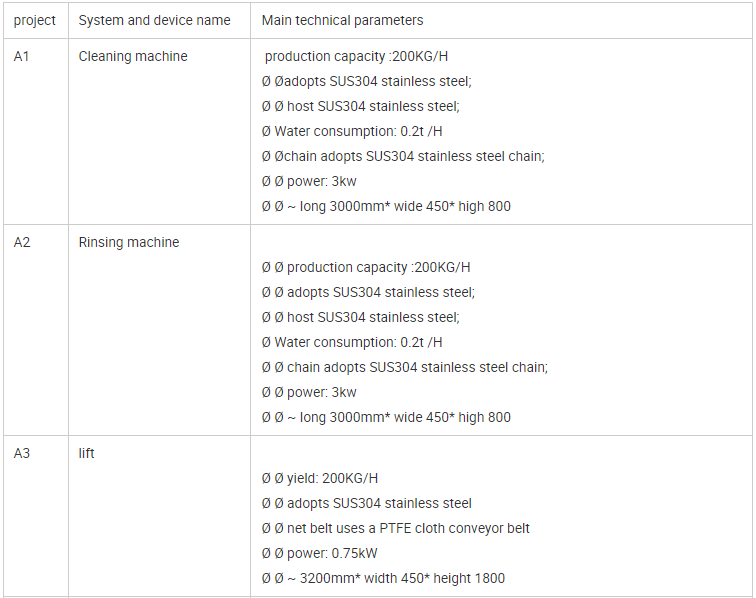Click the lift's "height 1800" dimensions line
756x598 pixels.
[x=383, y=578]
